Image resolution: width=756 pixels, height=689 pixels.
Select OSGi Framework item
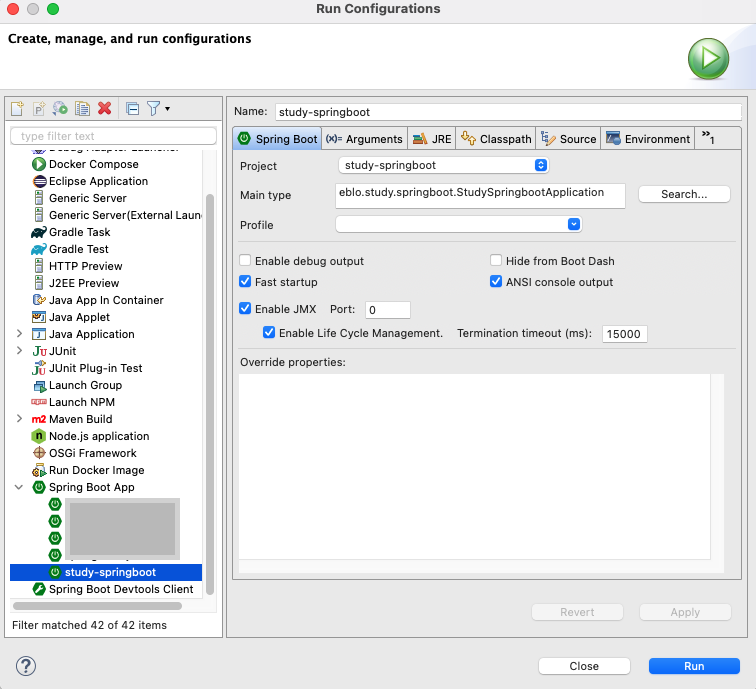[x=84, y=453]
